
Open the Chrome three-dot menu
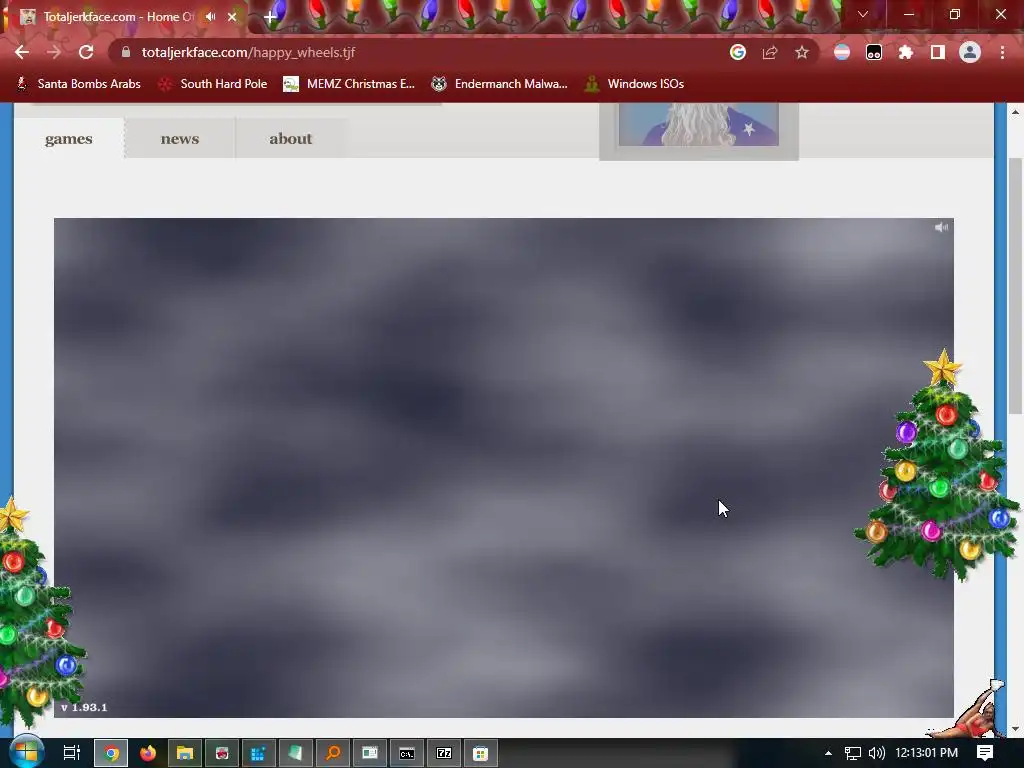1002,52
